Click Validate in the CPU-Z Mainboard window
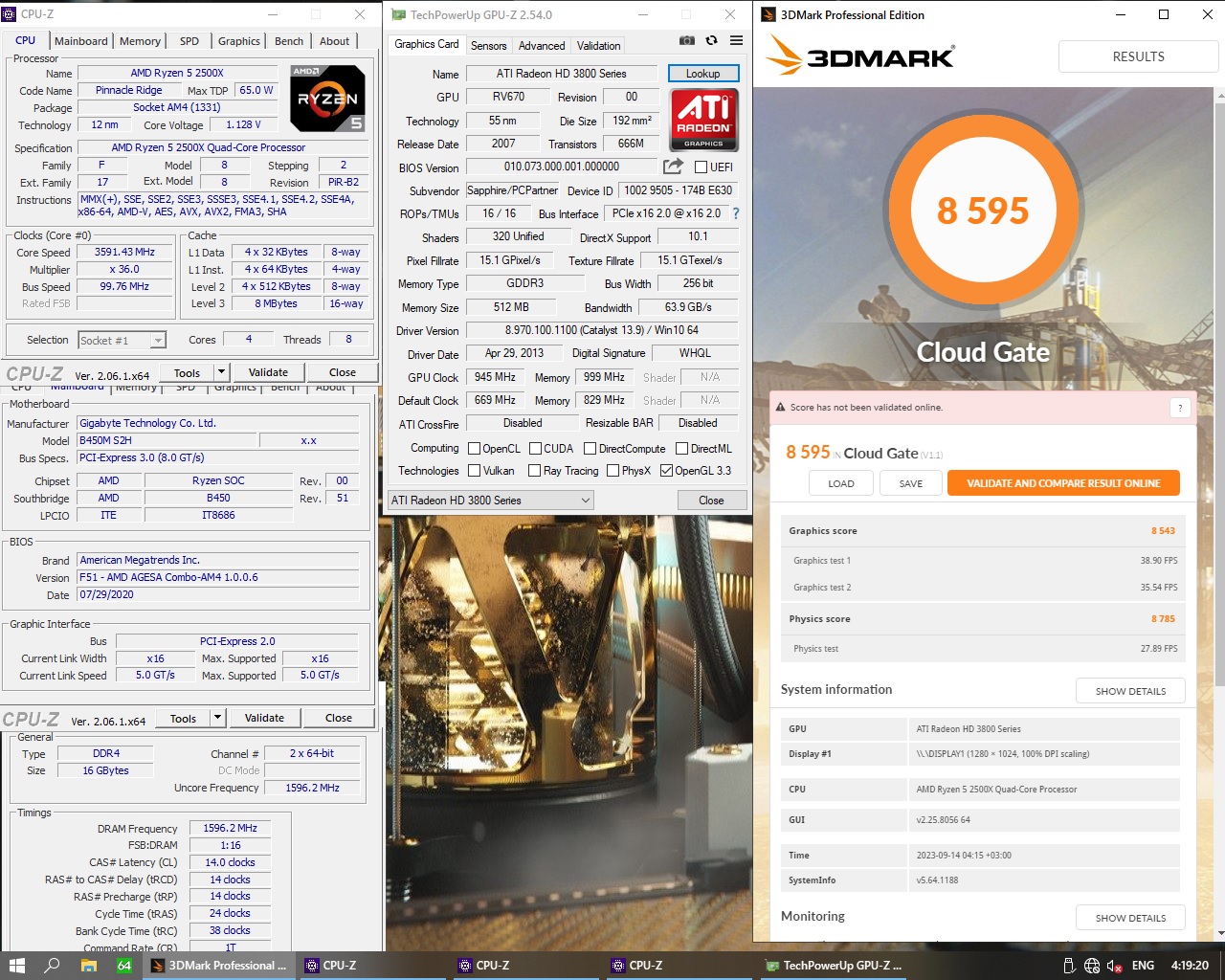The width and height of the screenshot is (1225, 980). coord(264,717)
